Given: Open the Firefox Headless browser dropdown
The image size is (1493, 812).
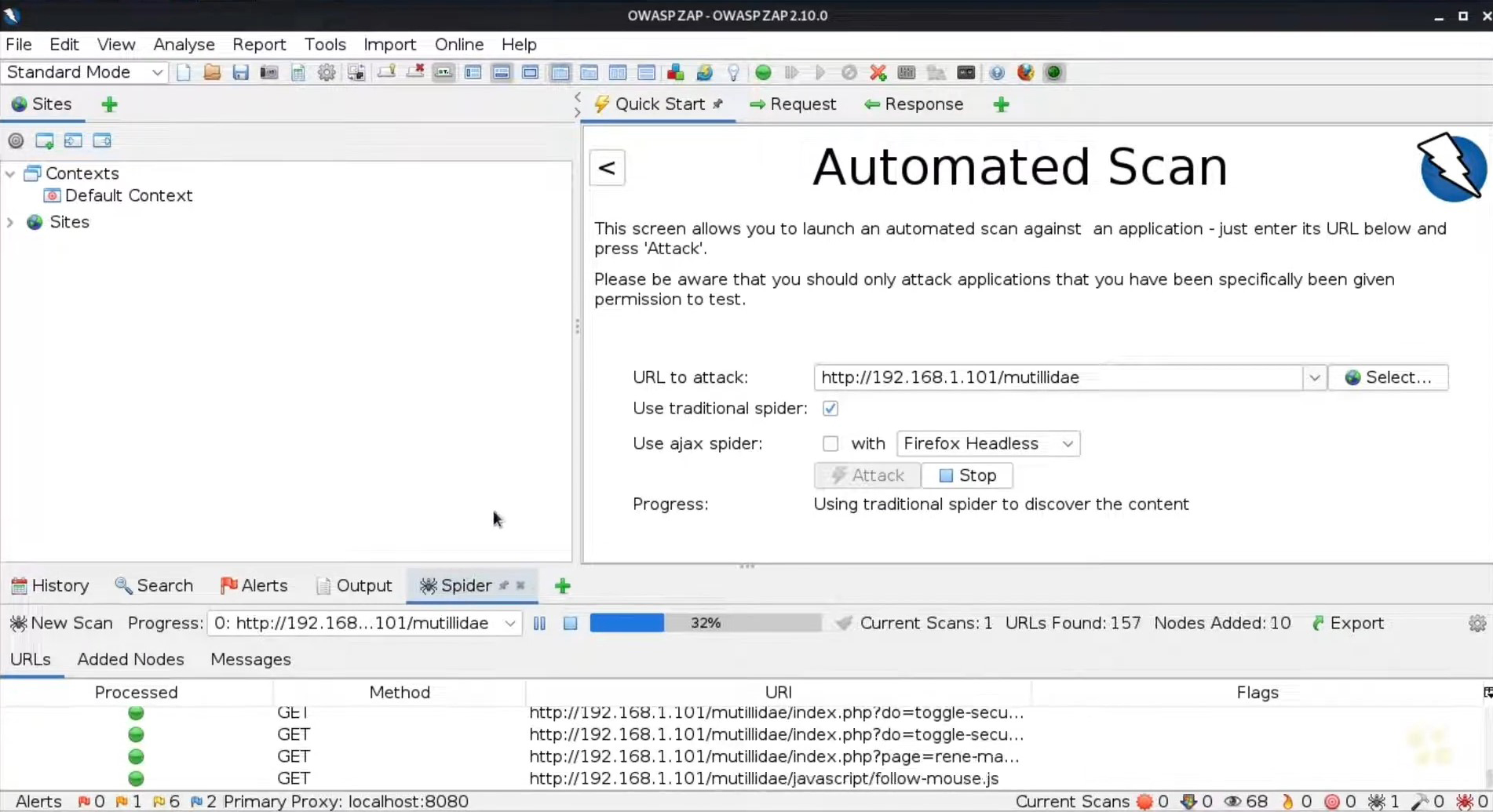Looking at the screenshot, I should click(x=988, y=444).
